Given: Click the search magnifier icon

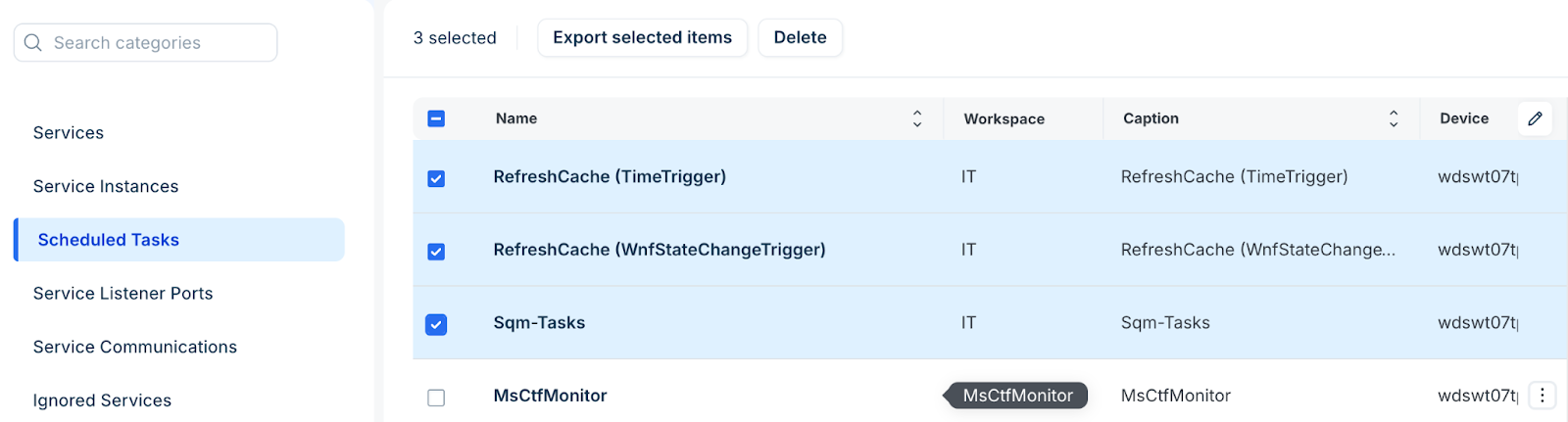Looking at the screenshot, I should click(x=33, y=43).
